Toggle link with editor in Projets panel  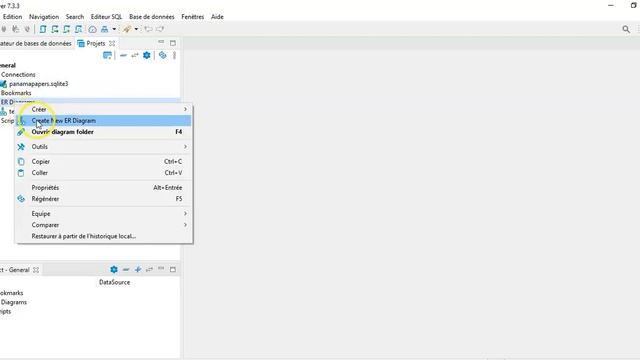135,55
